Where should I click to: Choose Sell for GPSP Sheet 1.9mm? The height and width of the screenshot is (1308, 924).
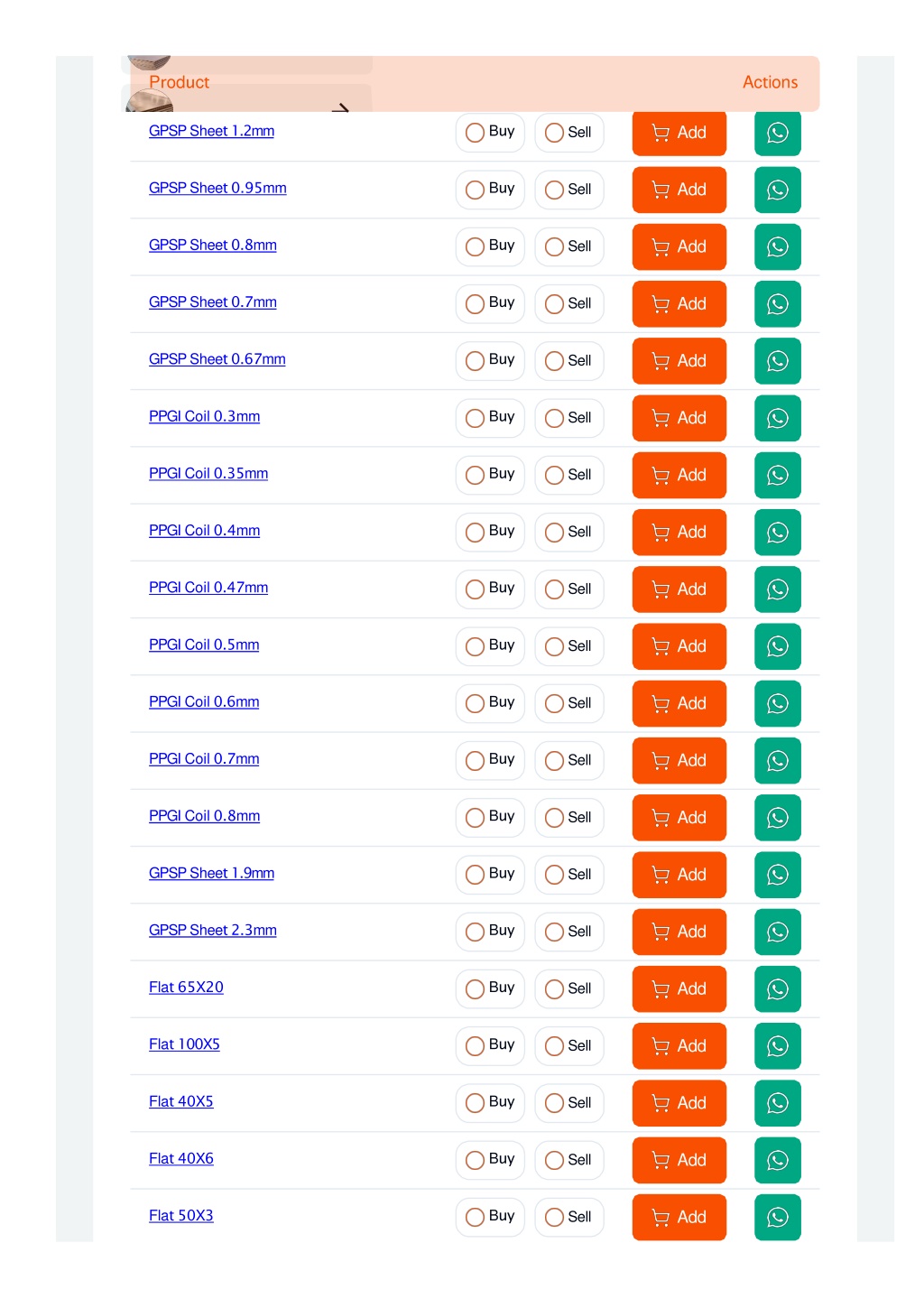568,874
